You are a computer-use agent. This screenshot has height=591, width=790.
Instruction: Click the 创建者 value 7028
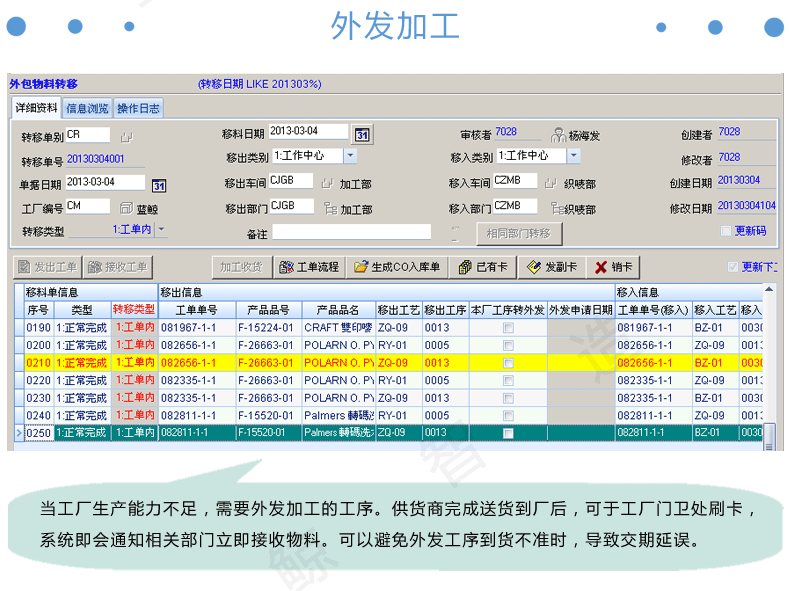729,132
